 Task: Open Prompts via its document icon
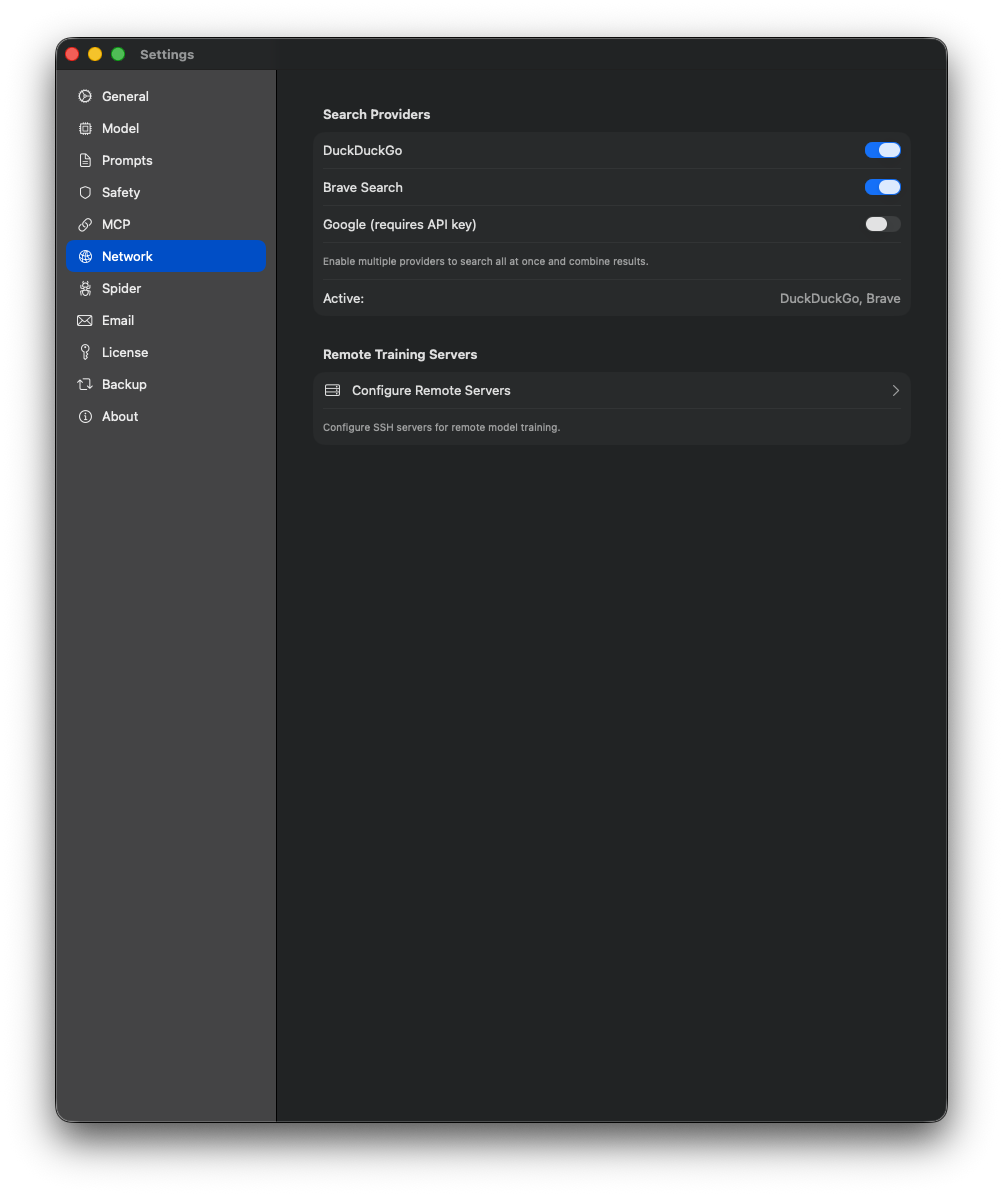click(86, 160)
